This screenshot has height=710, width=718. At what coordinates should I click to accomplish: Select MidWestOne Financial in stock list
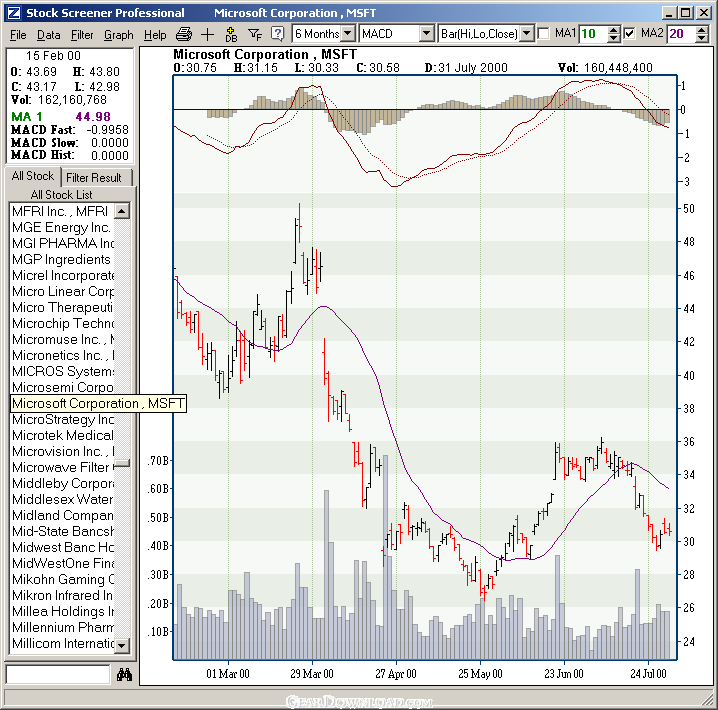[62, 563]
